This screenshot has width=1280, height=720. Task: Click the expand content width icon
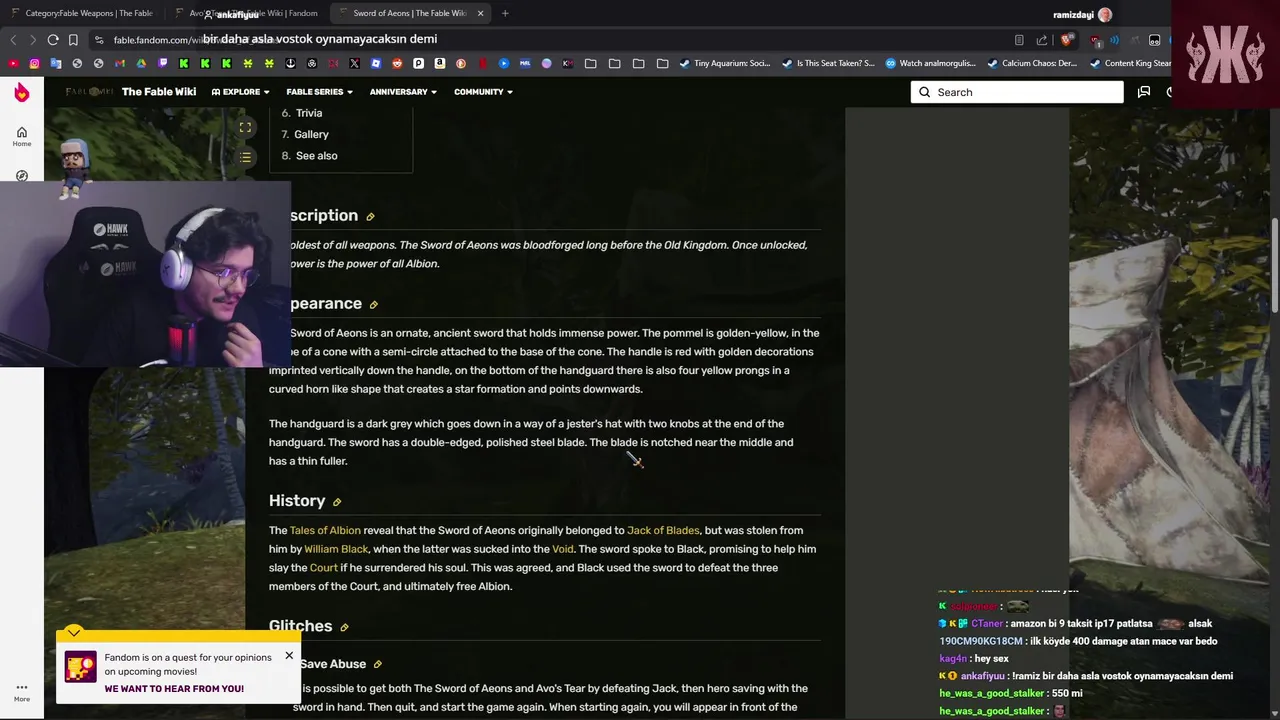245,127
